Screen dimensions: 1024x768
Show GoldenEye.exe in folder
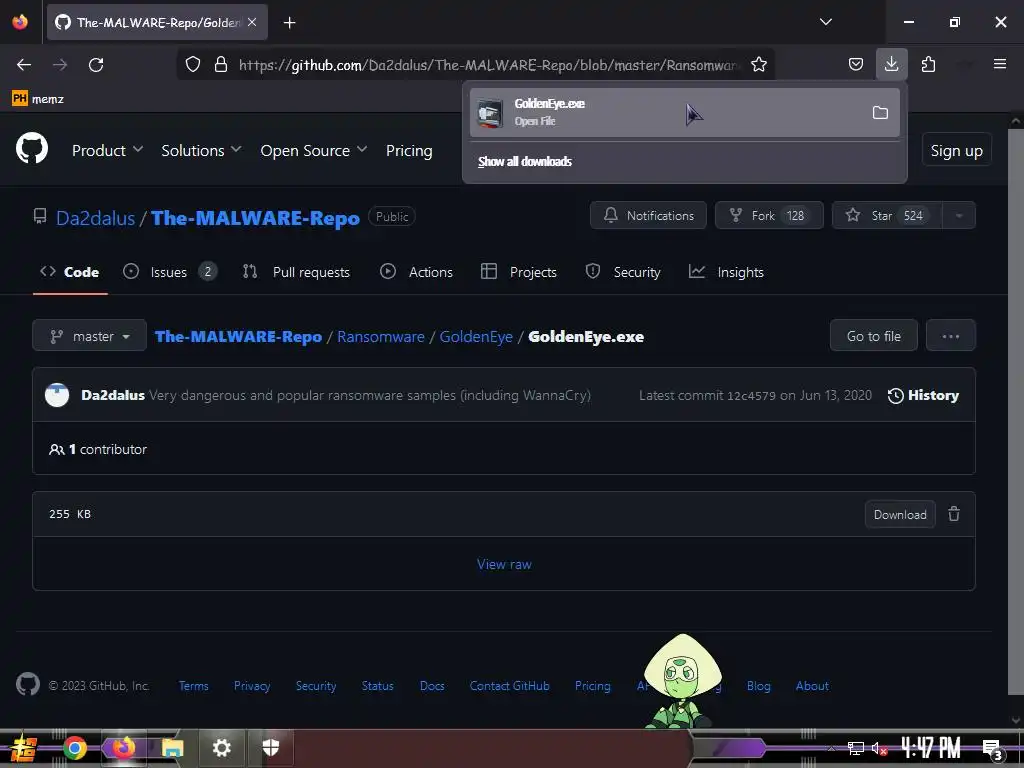[880, 112]
